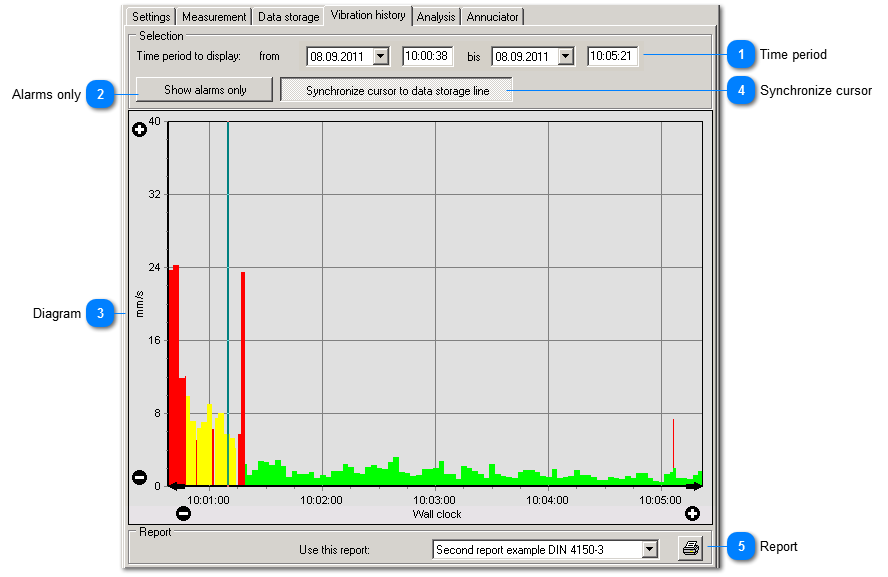Toggle Show alarms only
888x577 pixels.
[x=203, y=89]
